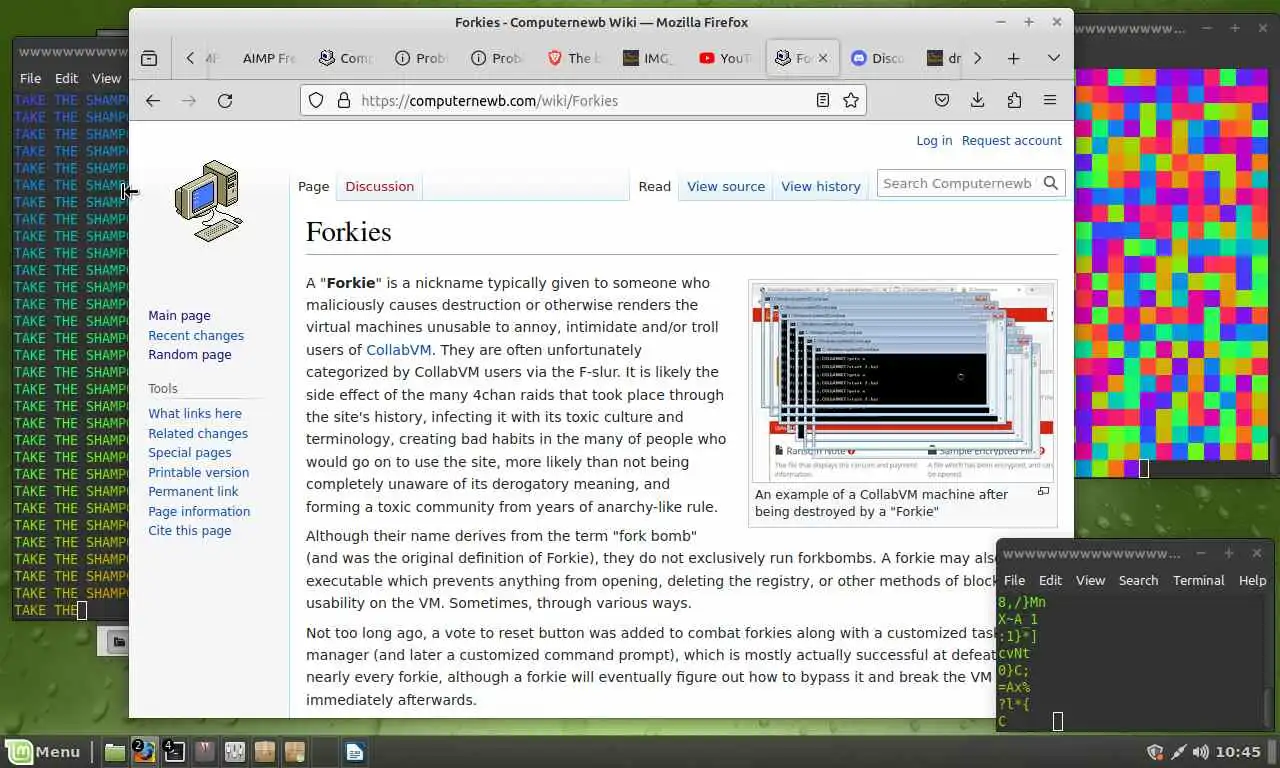Open Edit menu in bottom-right terminal
The image size is (1280, 768).
1050,580
